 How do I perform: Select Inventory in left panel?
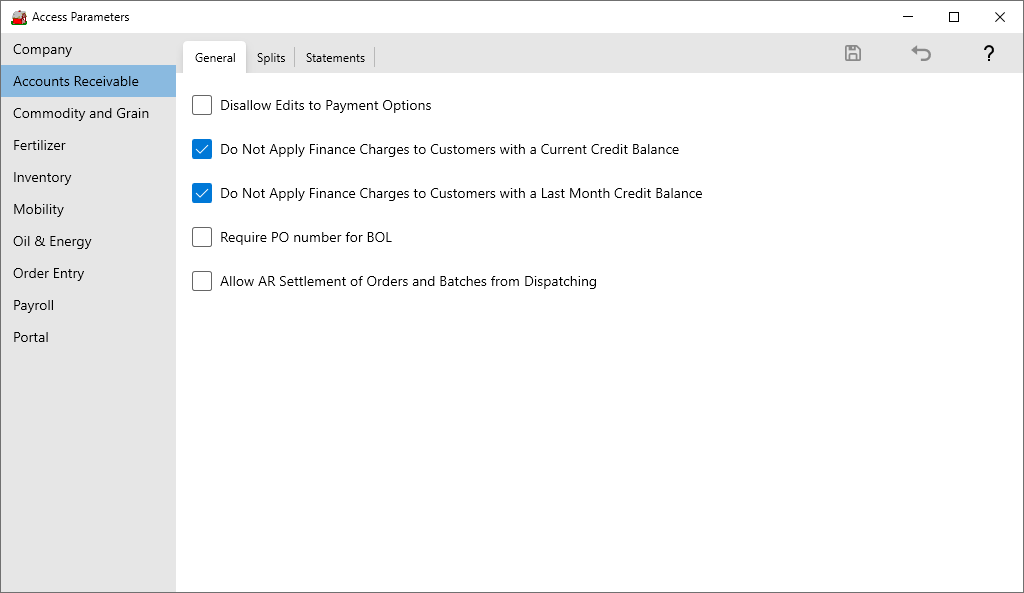point(42,177)
